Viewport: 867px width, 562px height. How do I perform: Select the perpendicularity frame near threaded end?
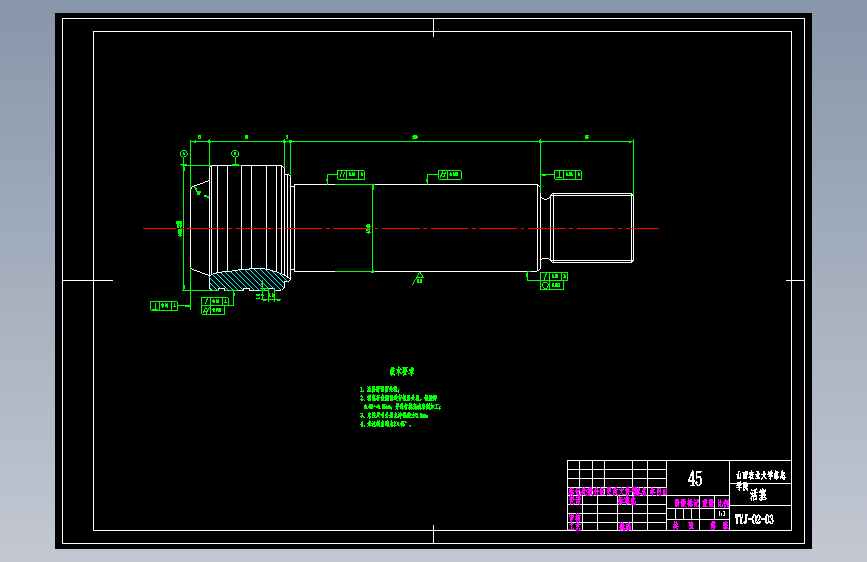(568, 175)
